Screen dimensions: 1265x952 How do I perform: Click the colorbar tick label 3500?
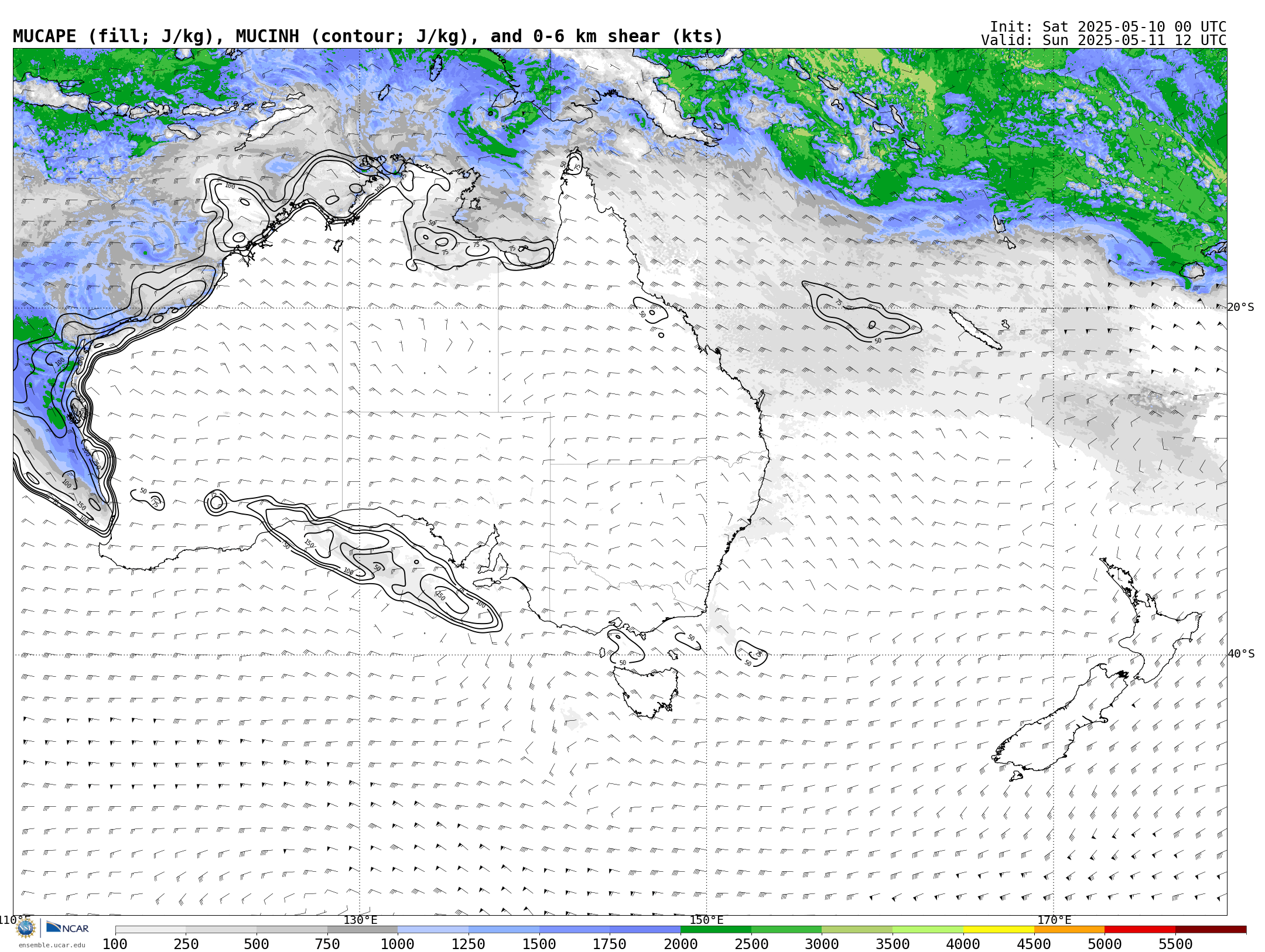(893, 944)
